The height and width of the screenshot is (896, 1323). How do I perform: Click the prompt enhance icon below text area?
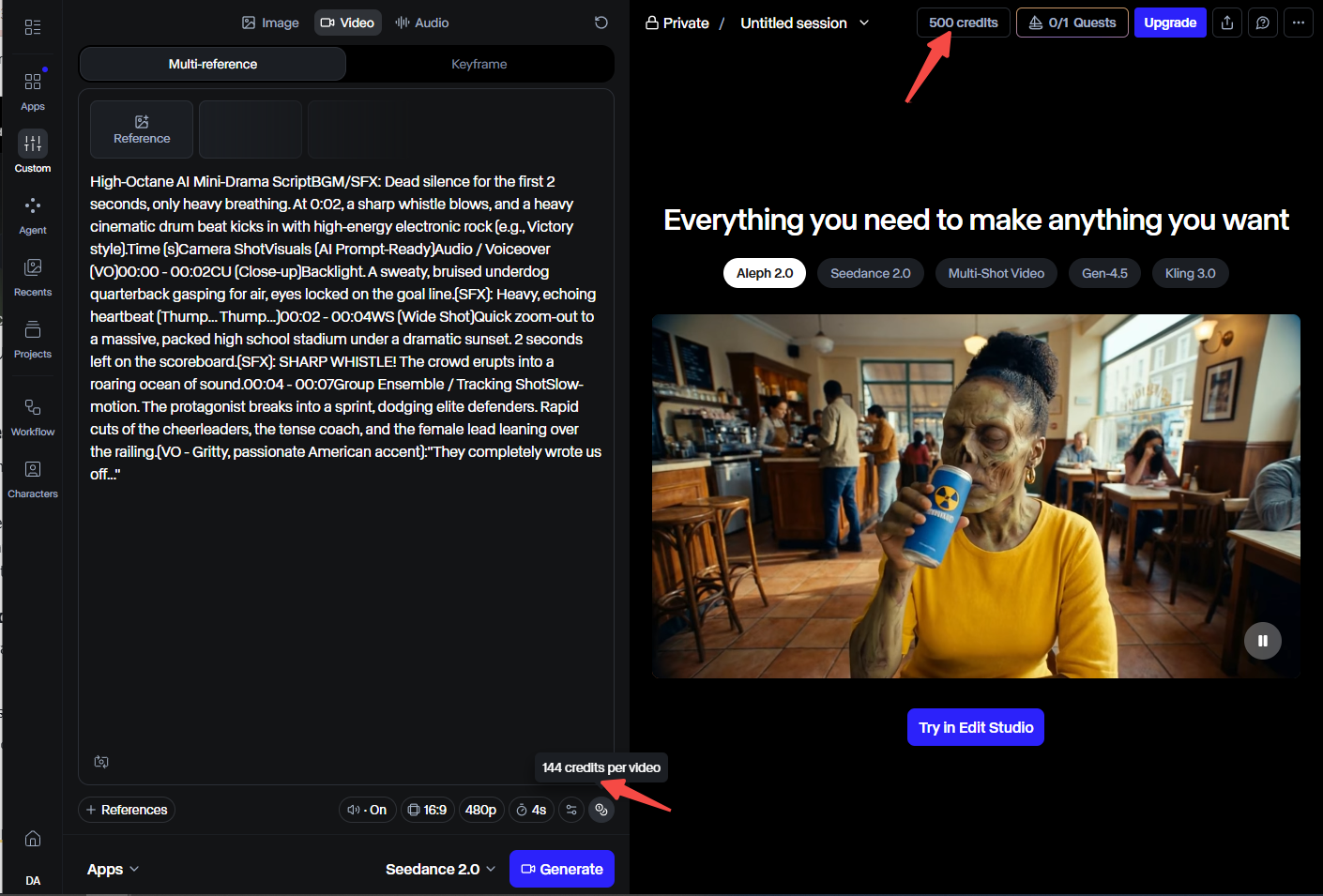coord(101,762)
